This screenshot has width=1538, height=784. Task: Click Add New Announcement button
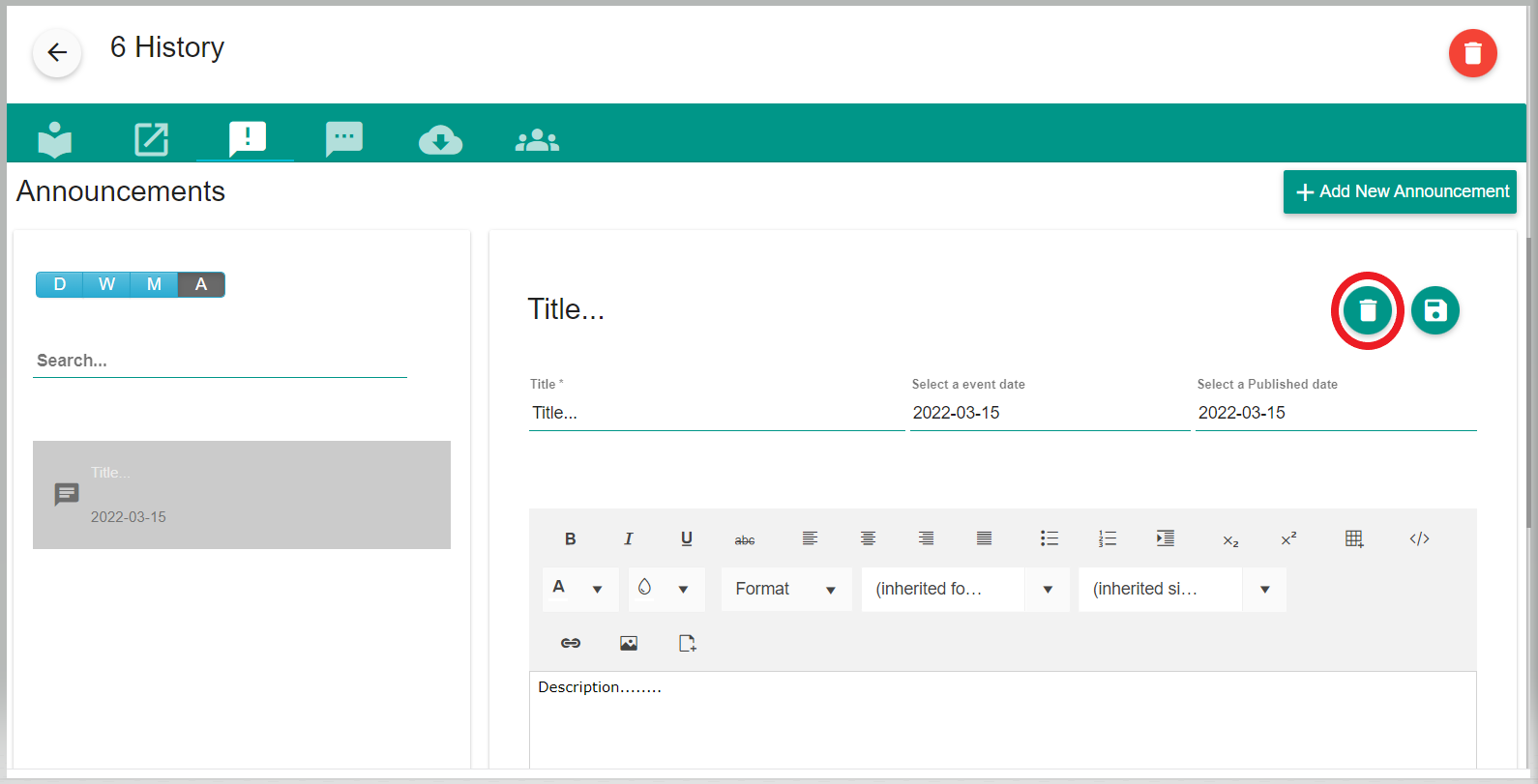click(x=1399, y=191)
